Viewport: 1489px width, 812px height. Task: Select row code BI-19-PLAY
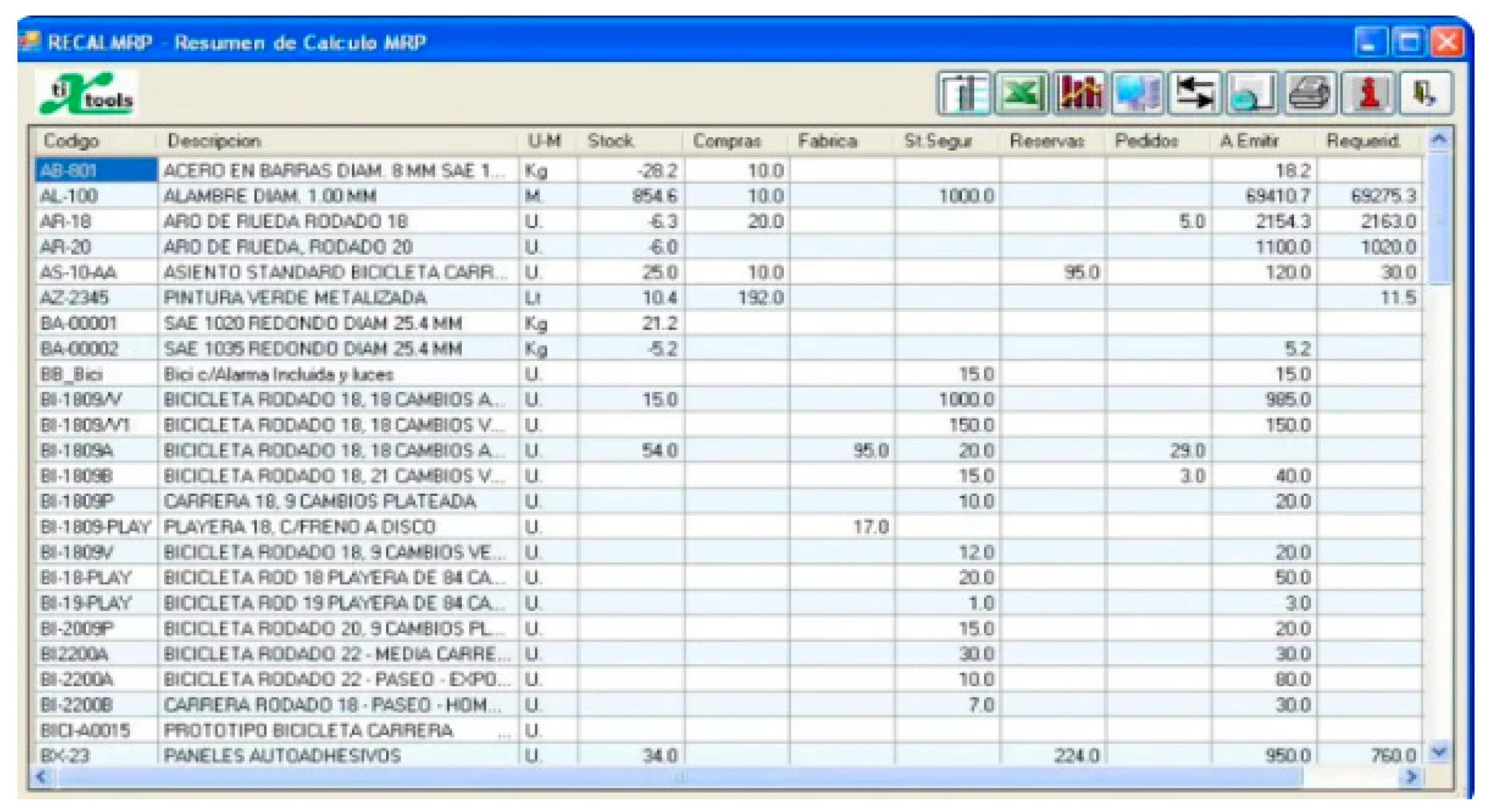[96, 603]
